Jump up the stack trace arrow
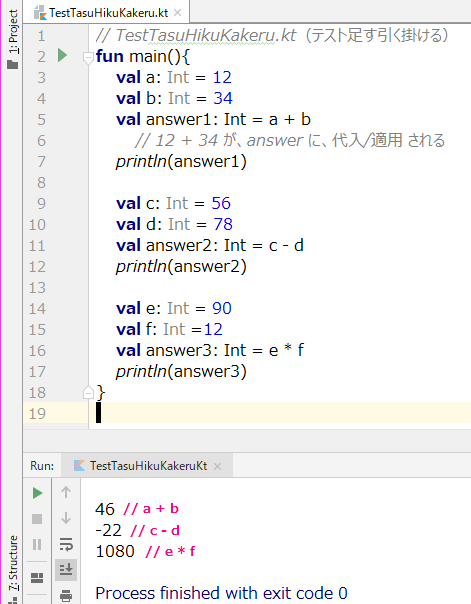Viewport: 471px width, 604px height. pos(66,492)
